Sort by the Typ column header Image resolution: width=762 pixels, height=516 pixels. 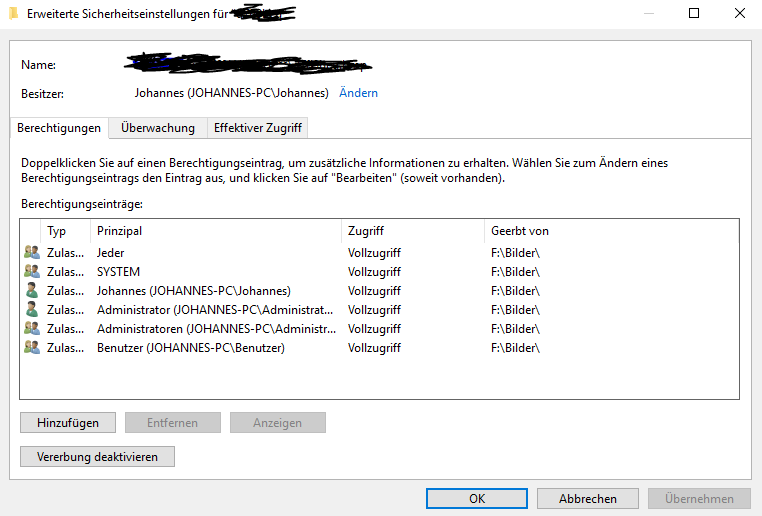66,231
